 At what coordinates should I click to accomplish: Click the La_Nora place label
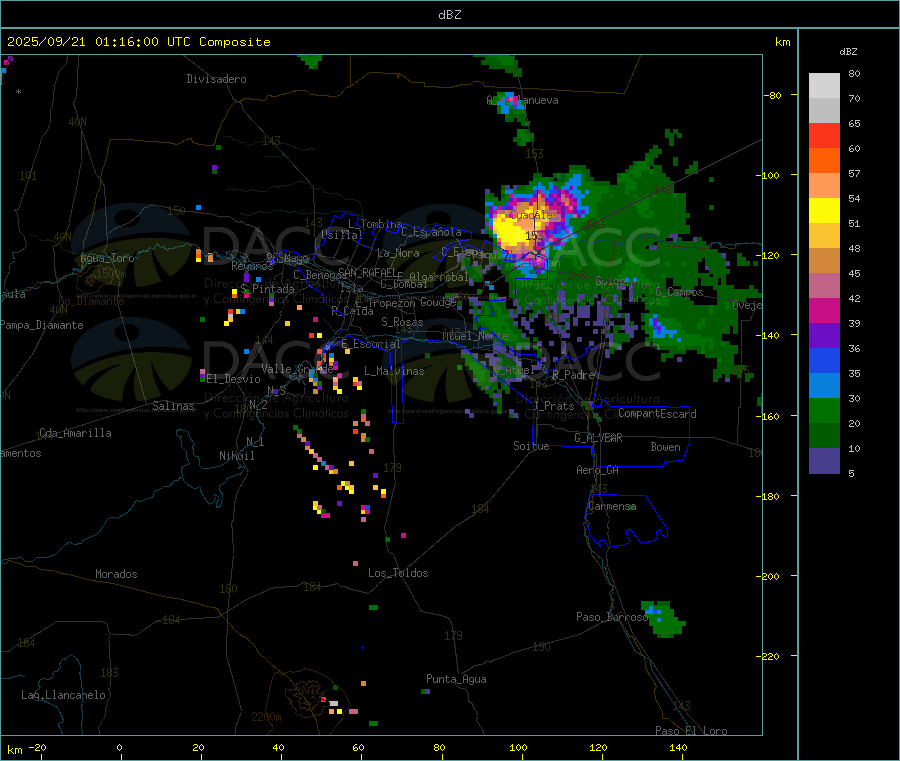pyautogui.click(x=398, y=253)
